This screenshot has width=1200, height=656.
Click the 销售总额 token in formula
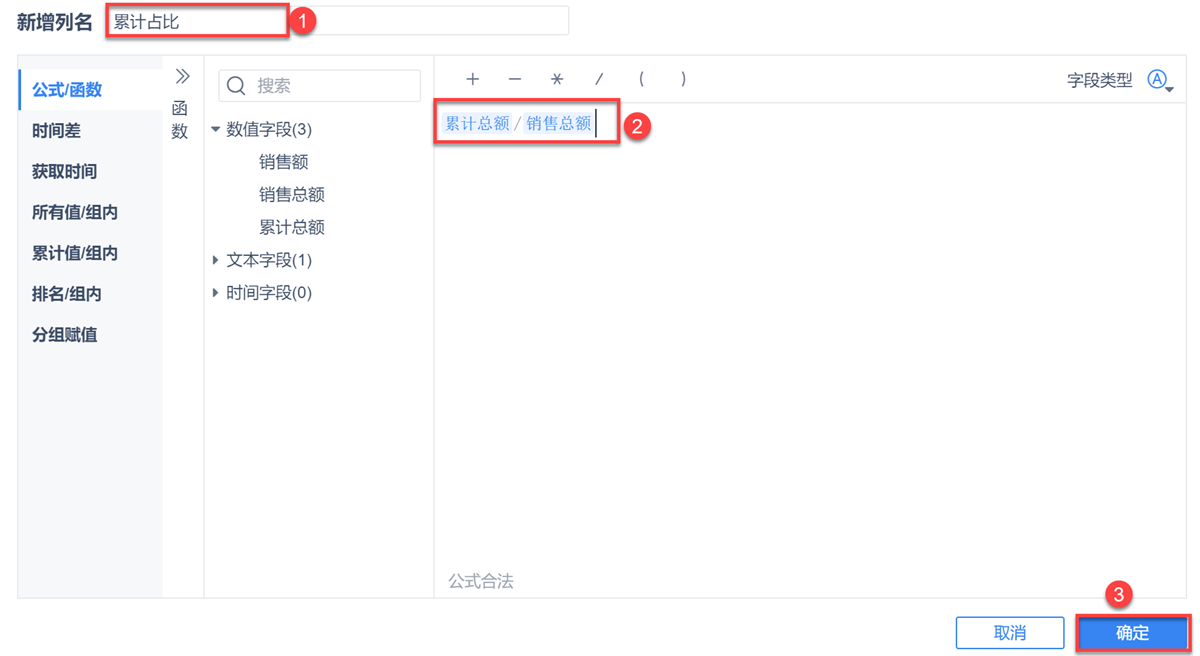point(559,124)
